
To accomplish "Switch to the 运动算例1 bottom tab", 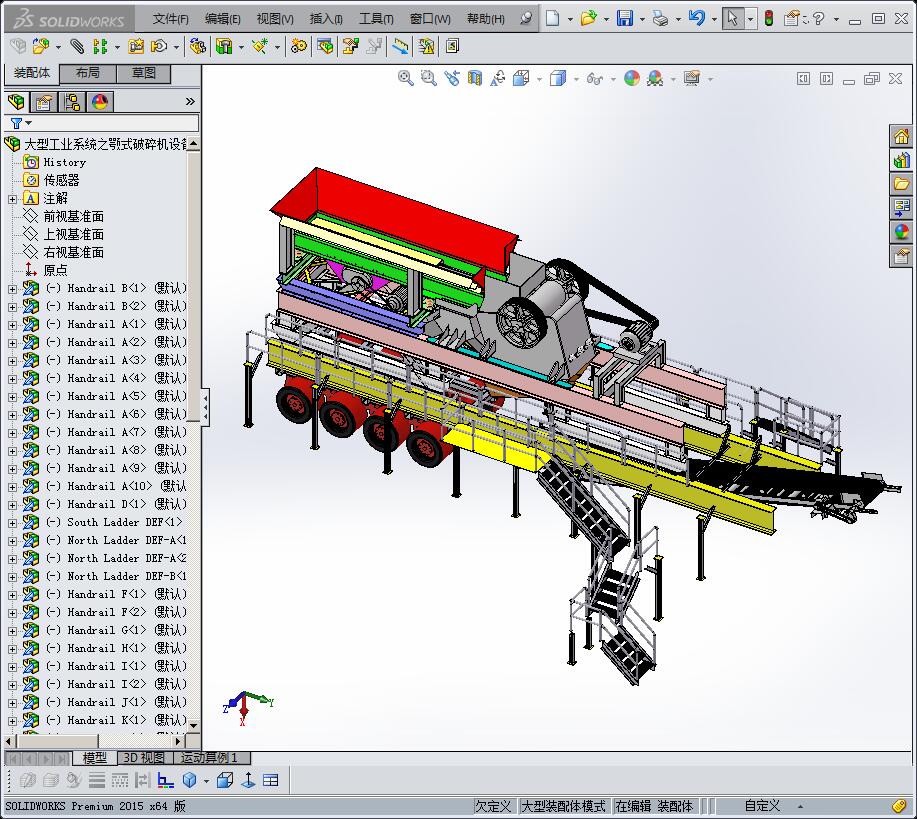I will pos(212,758).
